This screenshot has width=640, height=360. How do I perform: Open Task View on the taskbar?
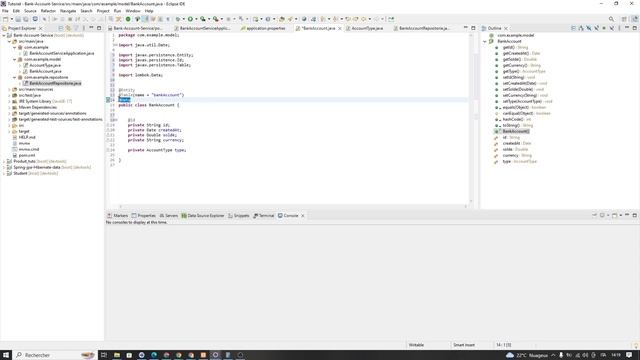click(x=104, y=355)
